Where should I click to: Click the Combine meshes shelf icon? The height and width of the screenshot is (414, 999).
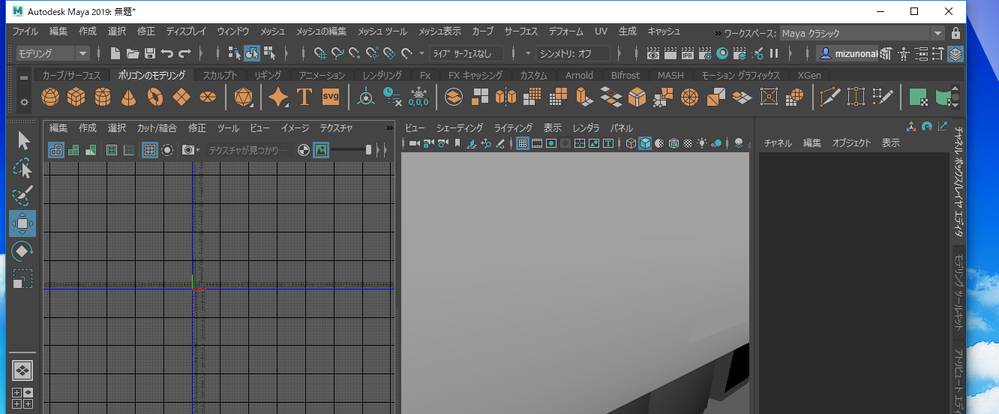[453, 97]
